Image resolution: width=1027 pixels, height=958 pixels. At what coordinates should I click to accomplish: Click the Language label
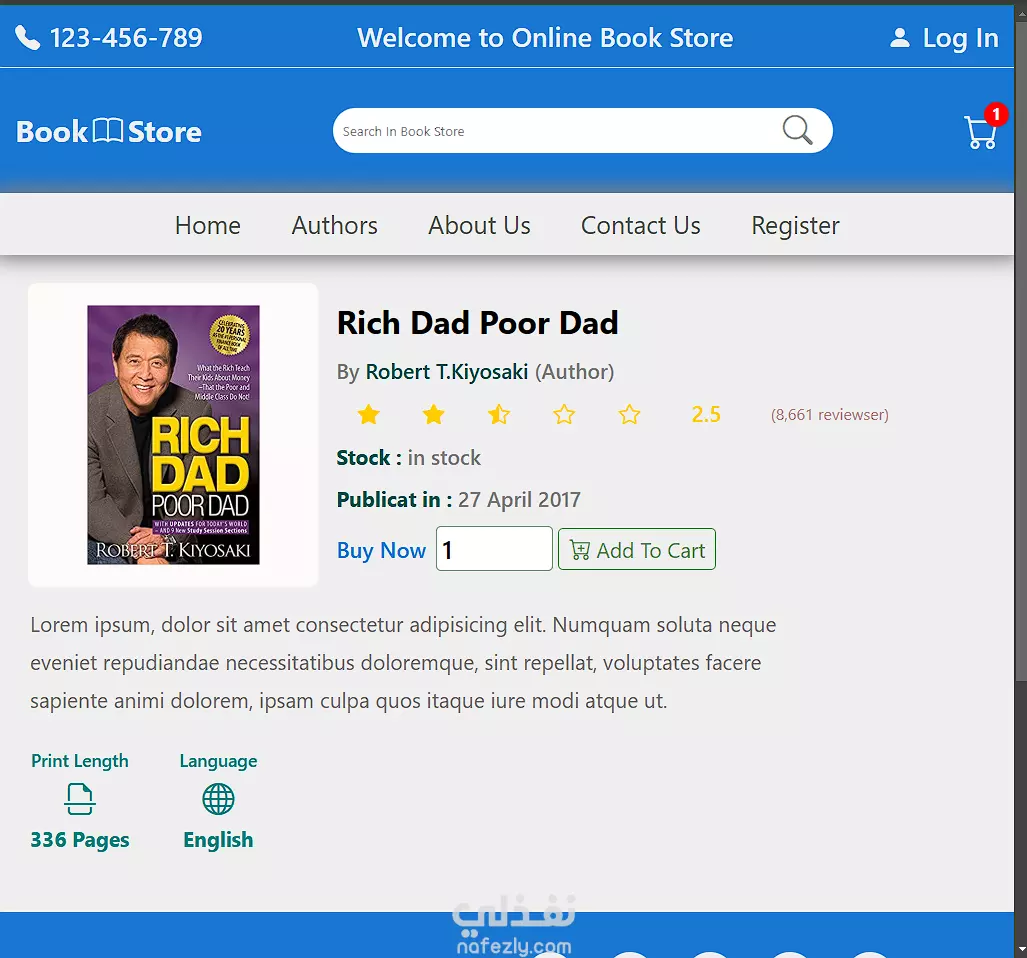click(218, 761)
